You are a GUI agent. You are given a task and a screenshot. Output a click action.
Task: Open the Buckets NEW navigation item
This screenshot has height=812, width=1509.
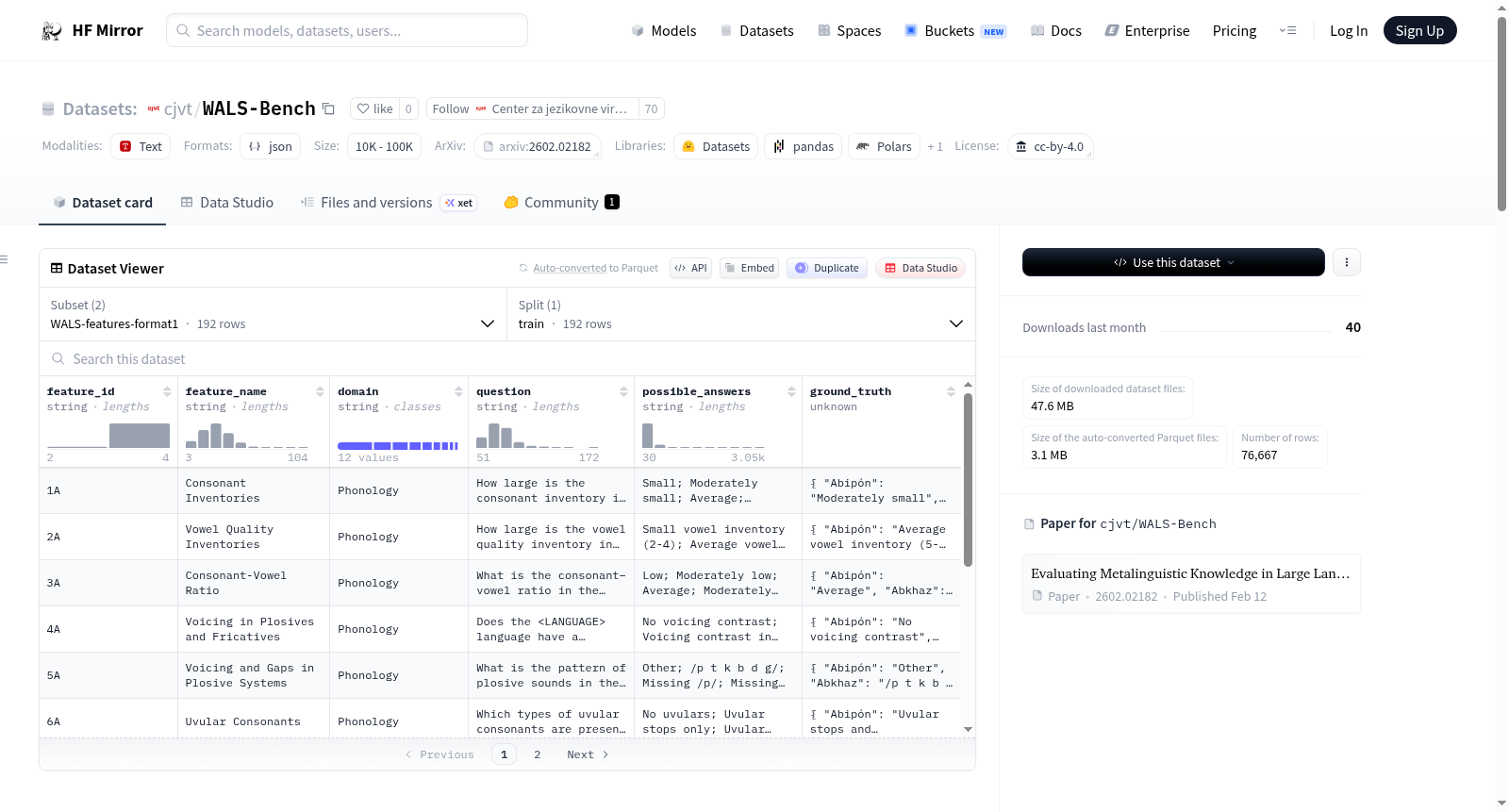point(955,30)
